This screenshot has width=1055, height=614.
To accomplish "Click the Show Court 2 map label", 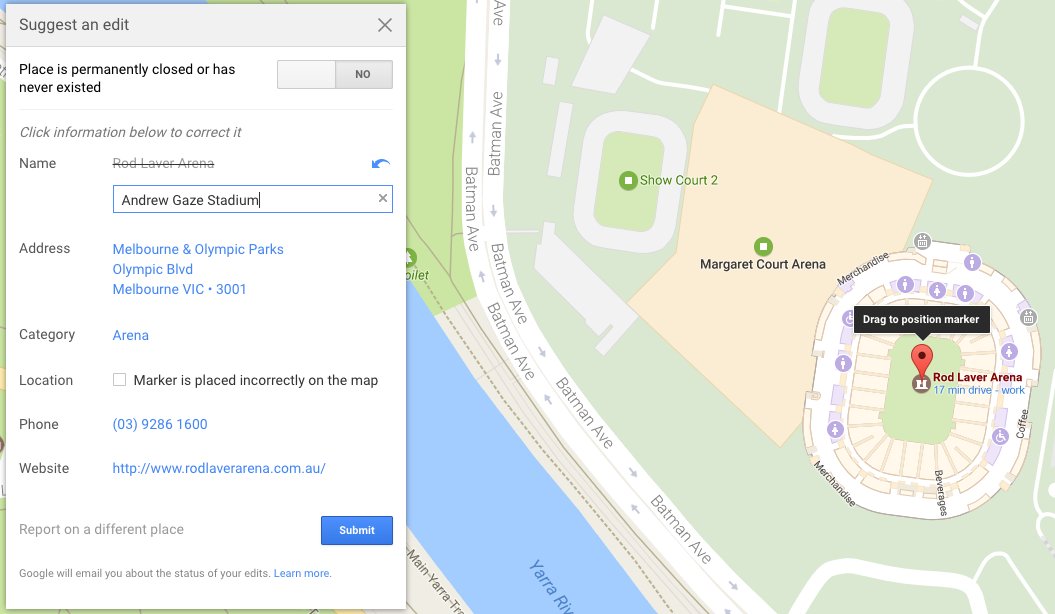I will click(x=678, y=180).
